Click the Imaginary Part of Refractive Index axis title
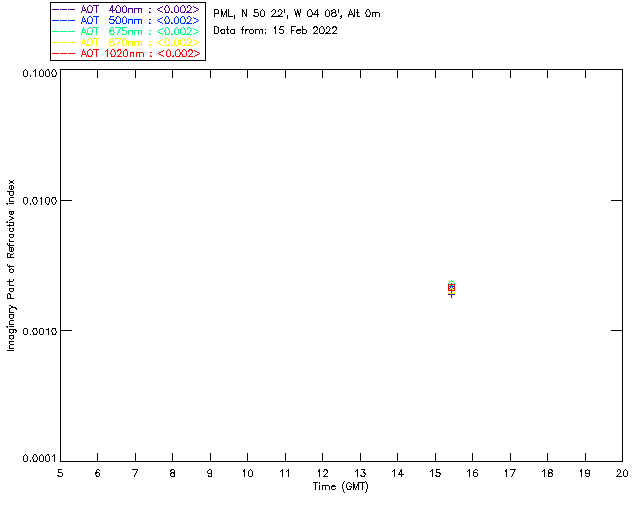Viewport: 640px width, 512px height. (x=11, y=265)
